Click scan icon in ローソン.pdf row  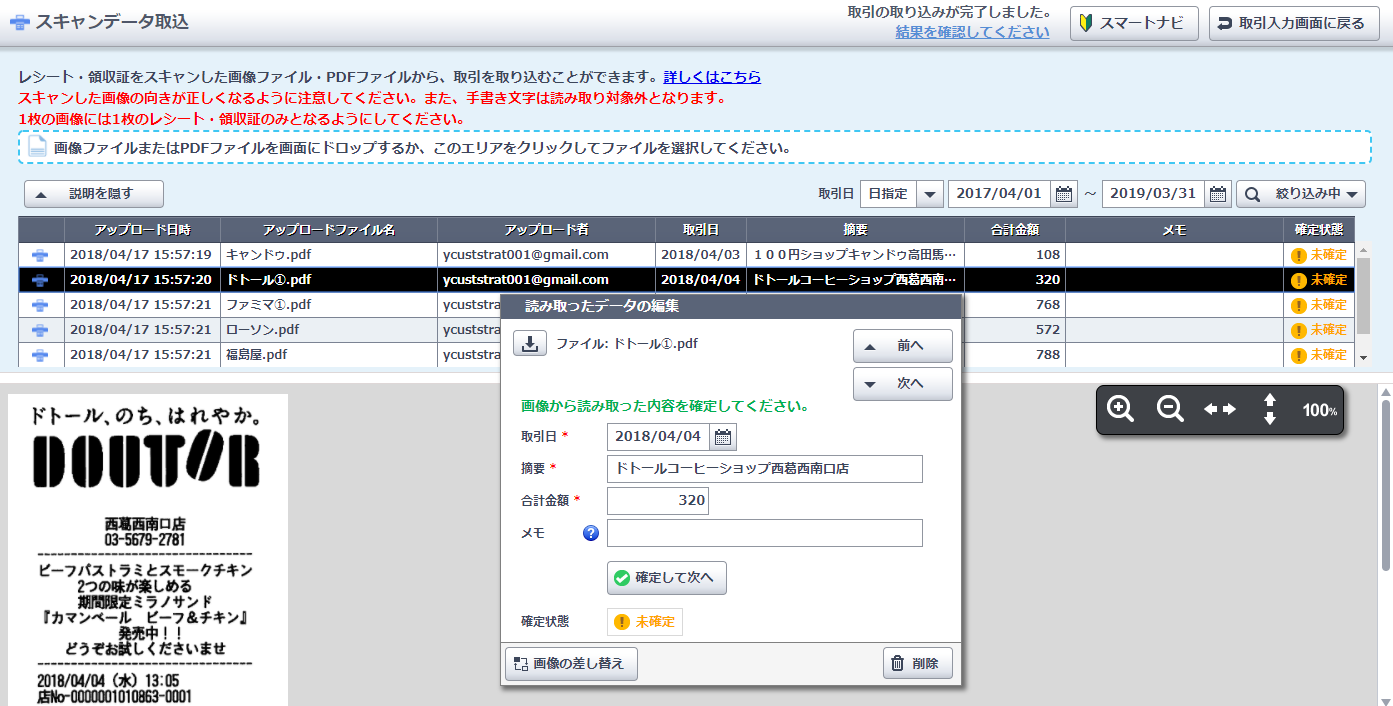41,330
